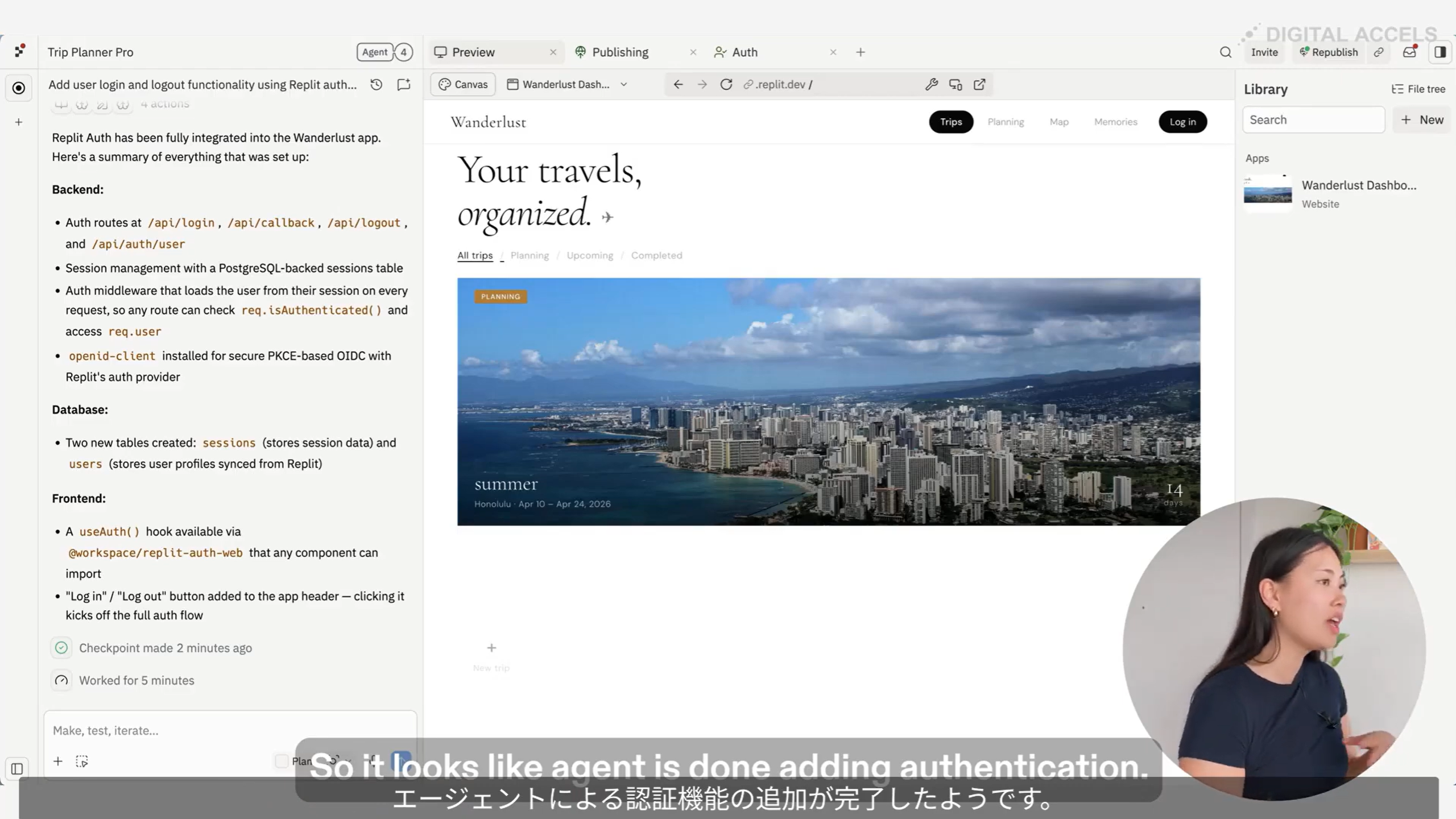Click the Invite button
Viewport: 1456px width, 819px height.
[1264, 52]
